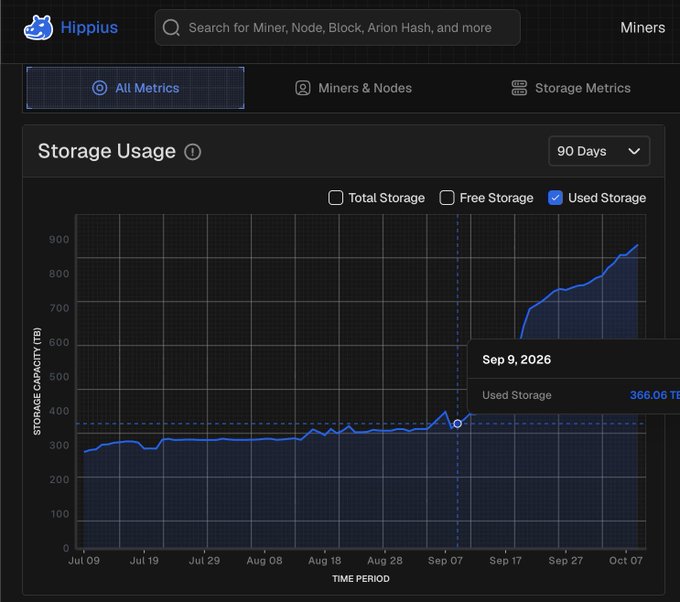Image resolution: width=680 pixels, height=602 pixels.
Task: Enable the Total Storage checkbox
Action: tap(335, 198)
